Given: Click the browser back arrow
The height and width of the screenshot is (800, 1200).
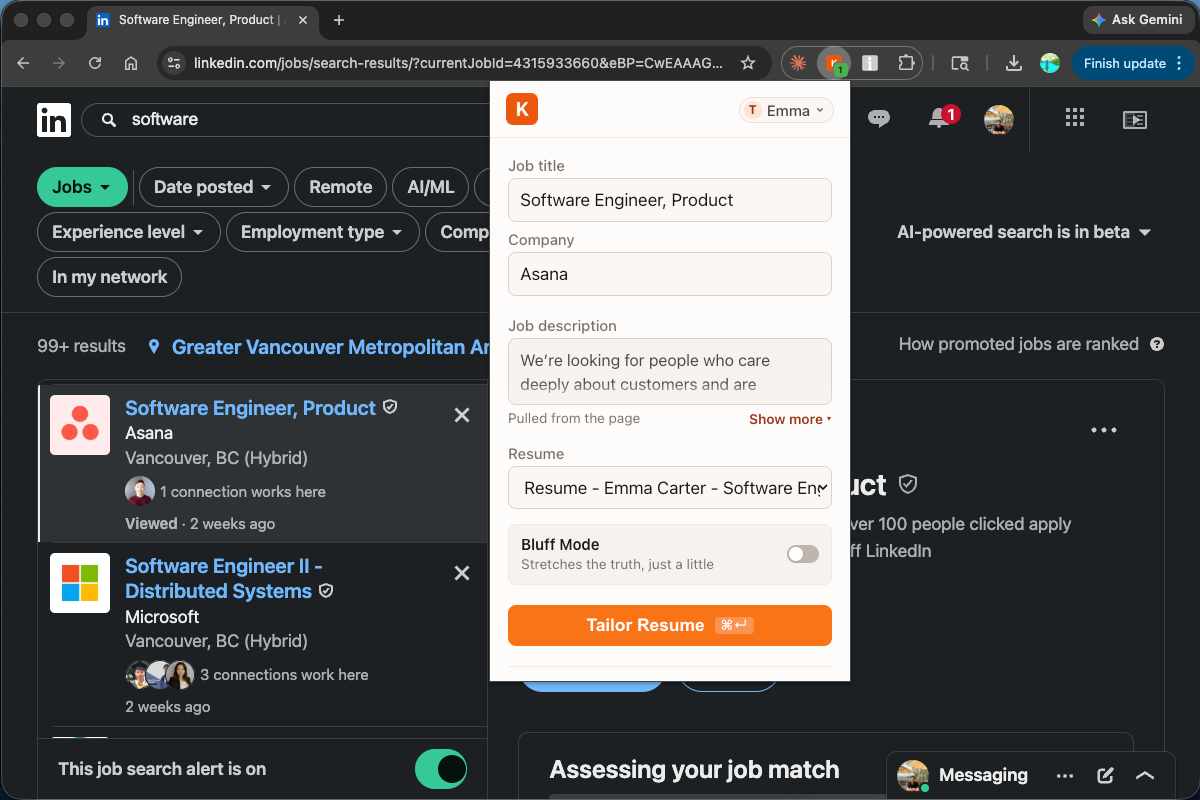Looking at the screenshot, I should click(23, 63).
